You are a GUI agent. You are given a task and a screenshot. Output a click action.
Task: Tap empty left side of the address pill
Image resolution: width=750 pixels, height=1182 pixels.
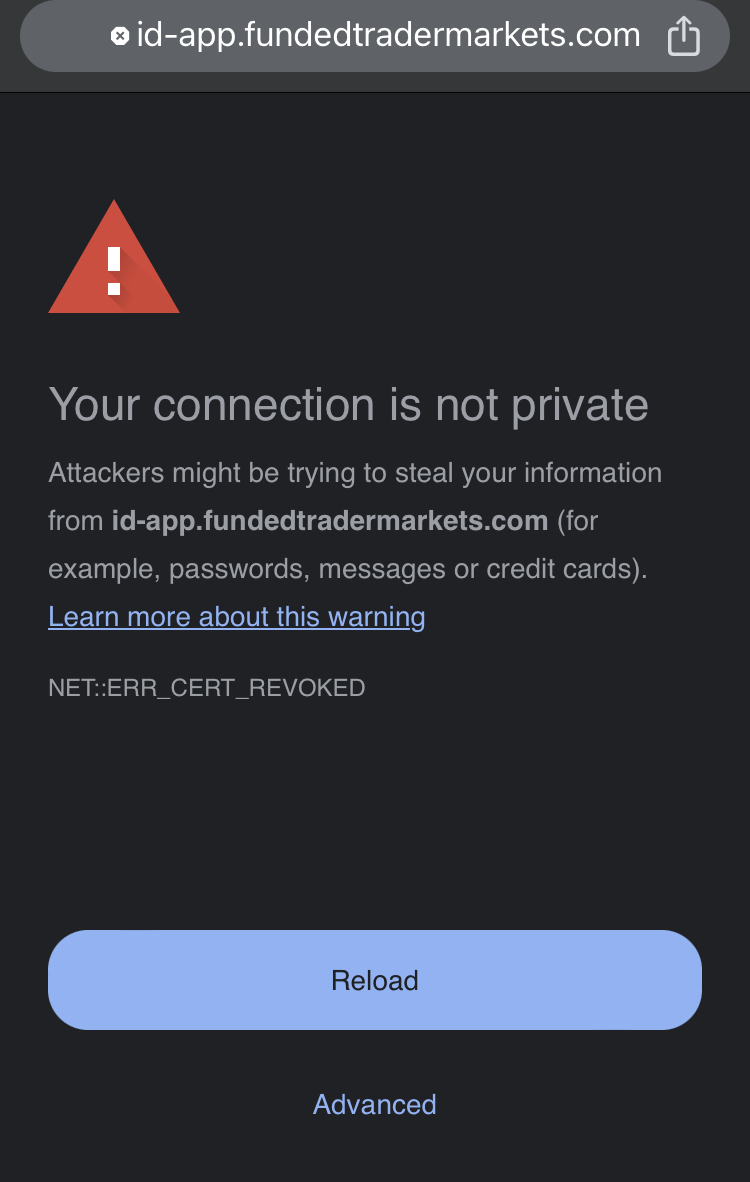click(x=68, y=35)
